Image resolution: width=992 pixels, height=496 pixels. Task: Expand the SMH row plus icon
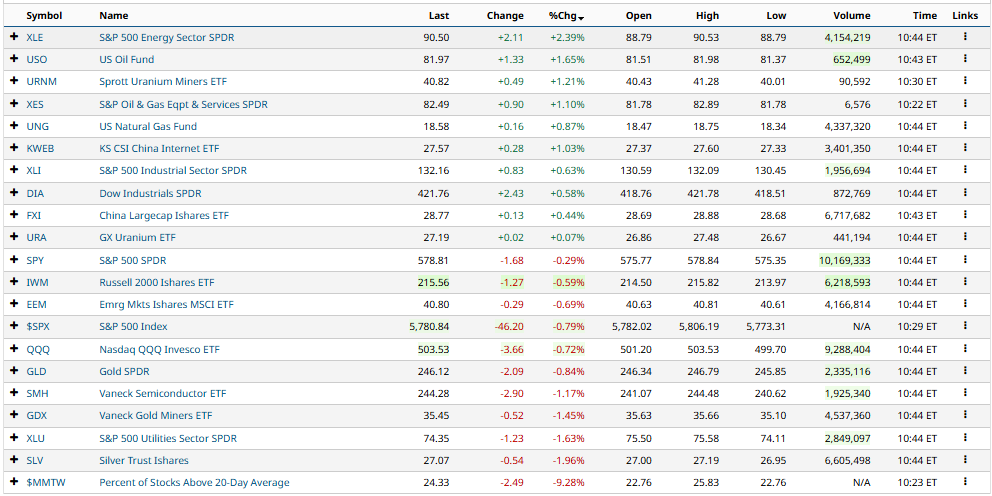14,393
